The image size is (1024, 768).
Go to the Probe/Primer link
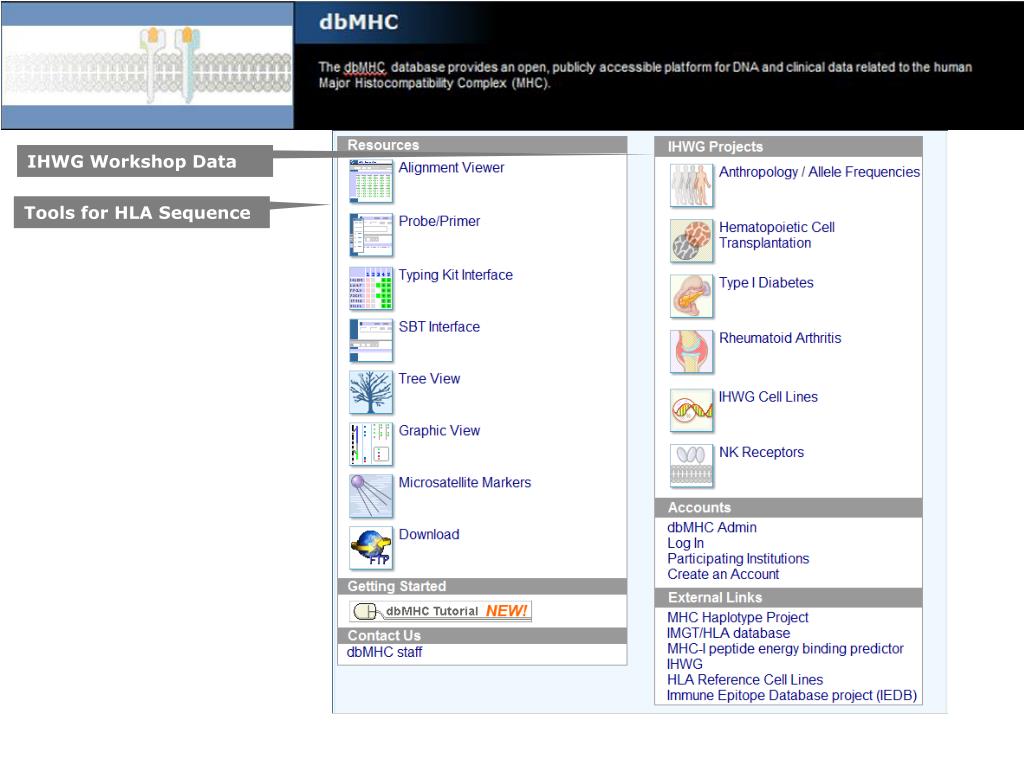click(x=439, y=221)
